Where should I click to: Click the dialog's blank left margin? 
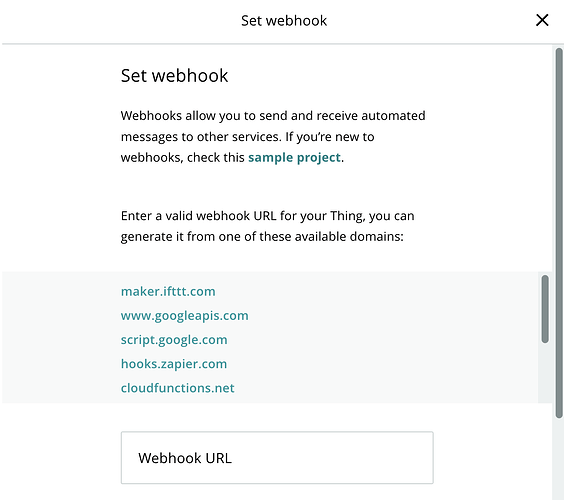click(x=61, y=162)
